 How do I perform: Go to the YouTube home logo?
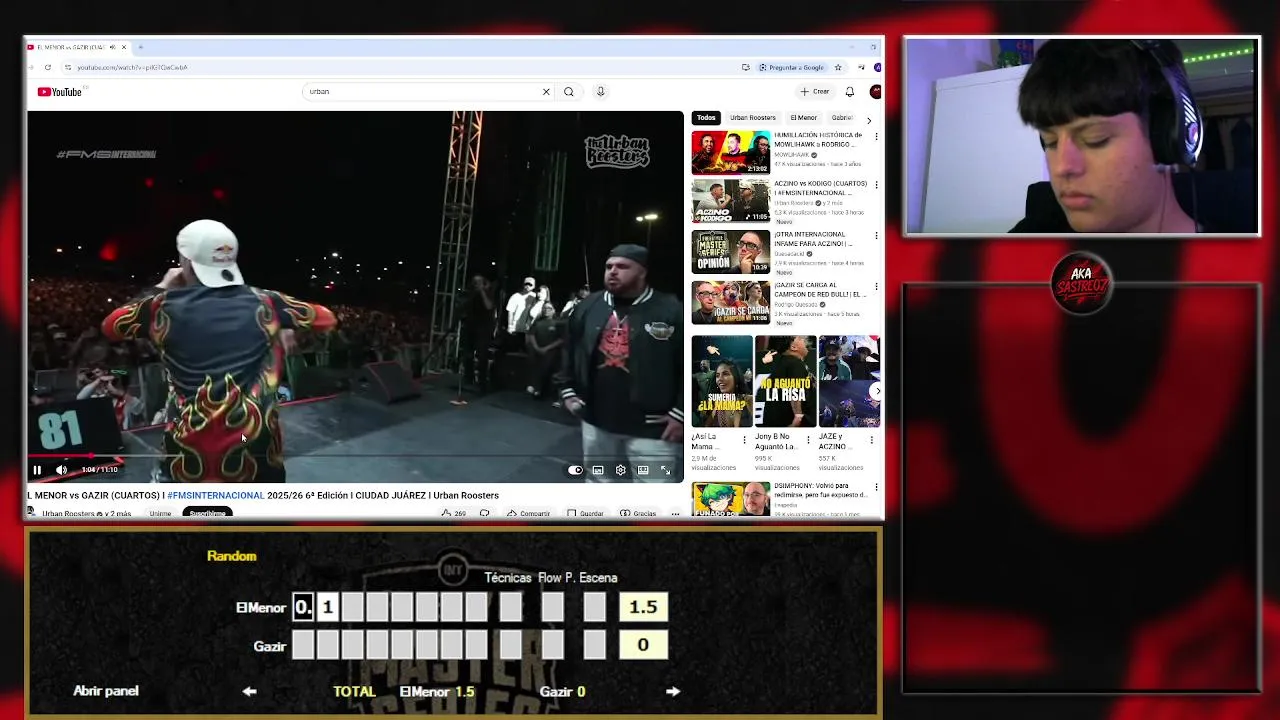[60, 92]
